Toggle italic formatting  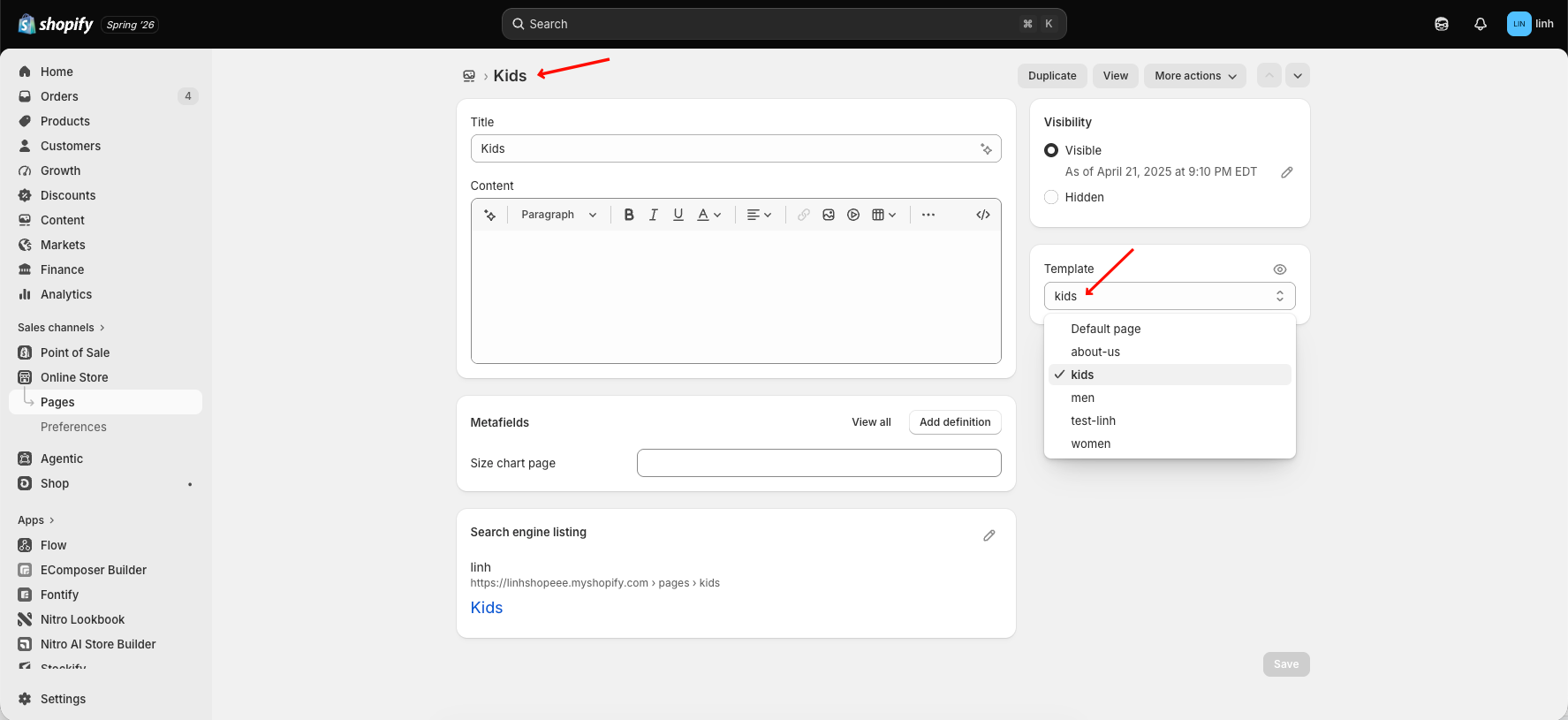click(654, 215)
